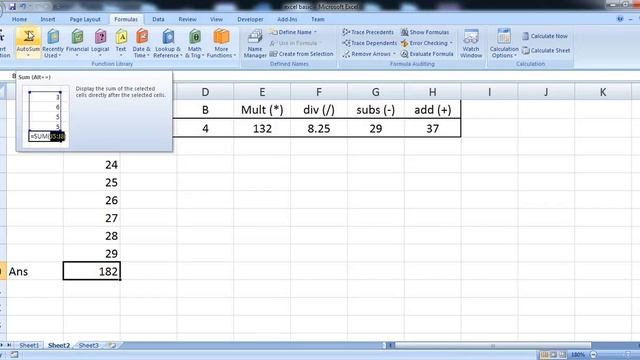Switch to the Team tab
The image size is (640, 360).
coord(318,19)
